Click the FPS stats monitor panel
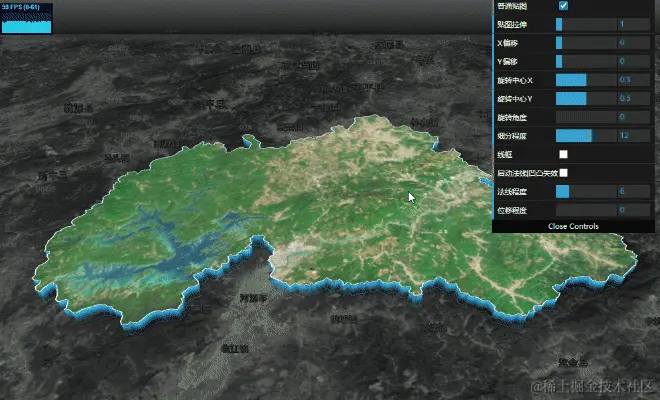The height and width of the screenshot is (400, 660). (x=27, y=19)
